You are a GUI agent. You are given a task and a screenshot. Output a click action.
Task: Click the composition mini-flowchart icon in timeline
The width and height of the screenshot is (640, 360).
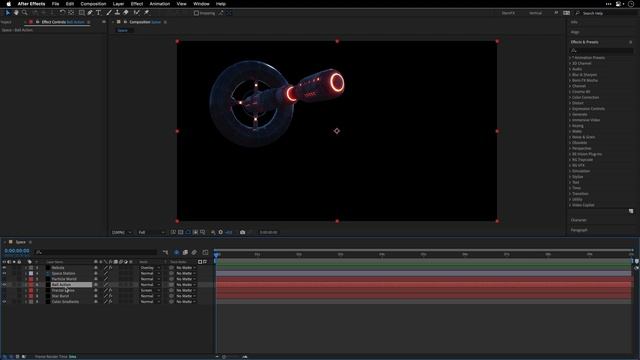pyautogui.click(x=165, y=252)
